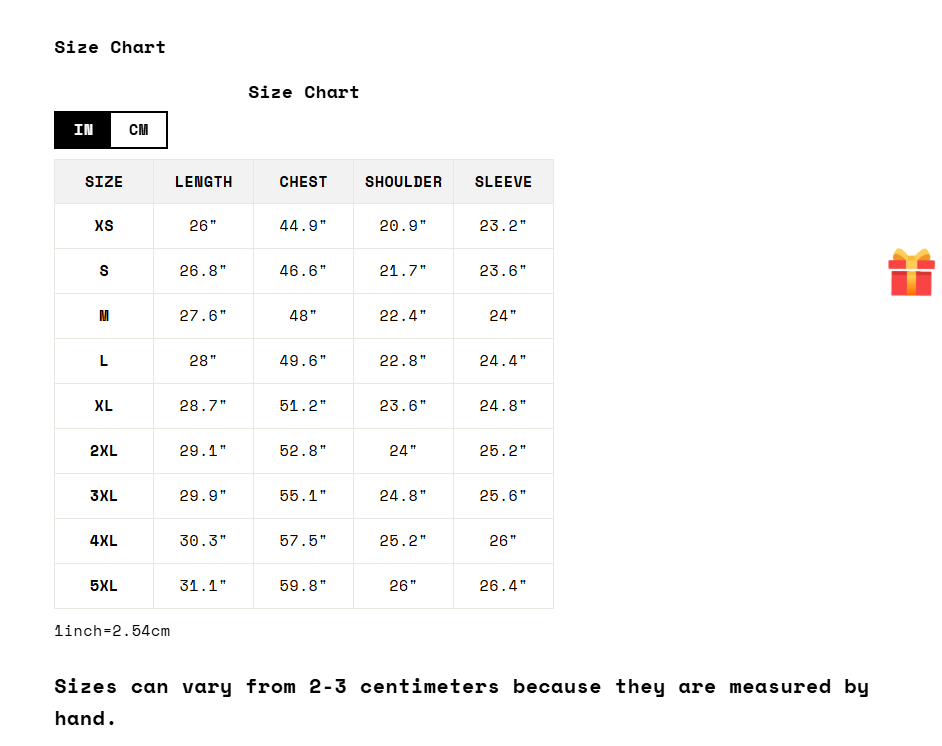Click the 3XL size row label

[x=104, y=496]
